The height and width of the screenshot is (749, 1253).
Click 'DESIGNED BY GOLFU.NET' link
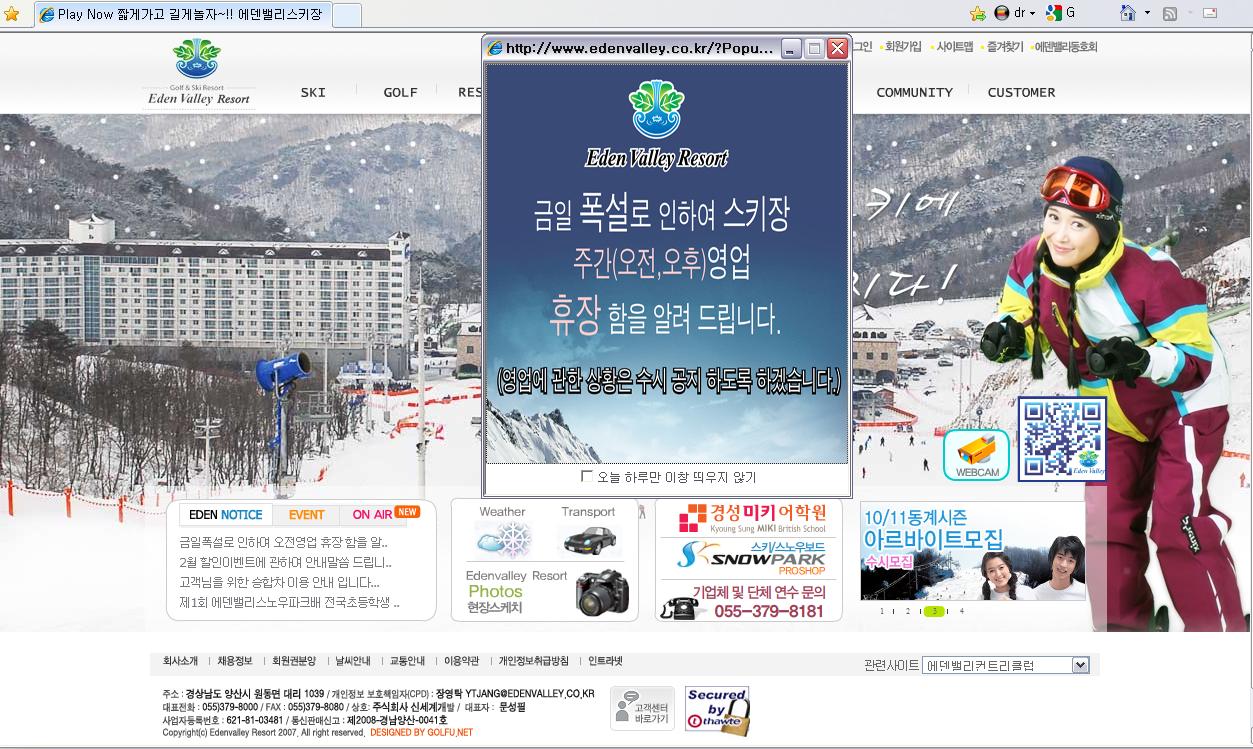point(421,733)
